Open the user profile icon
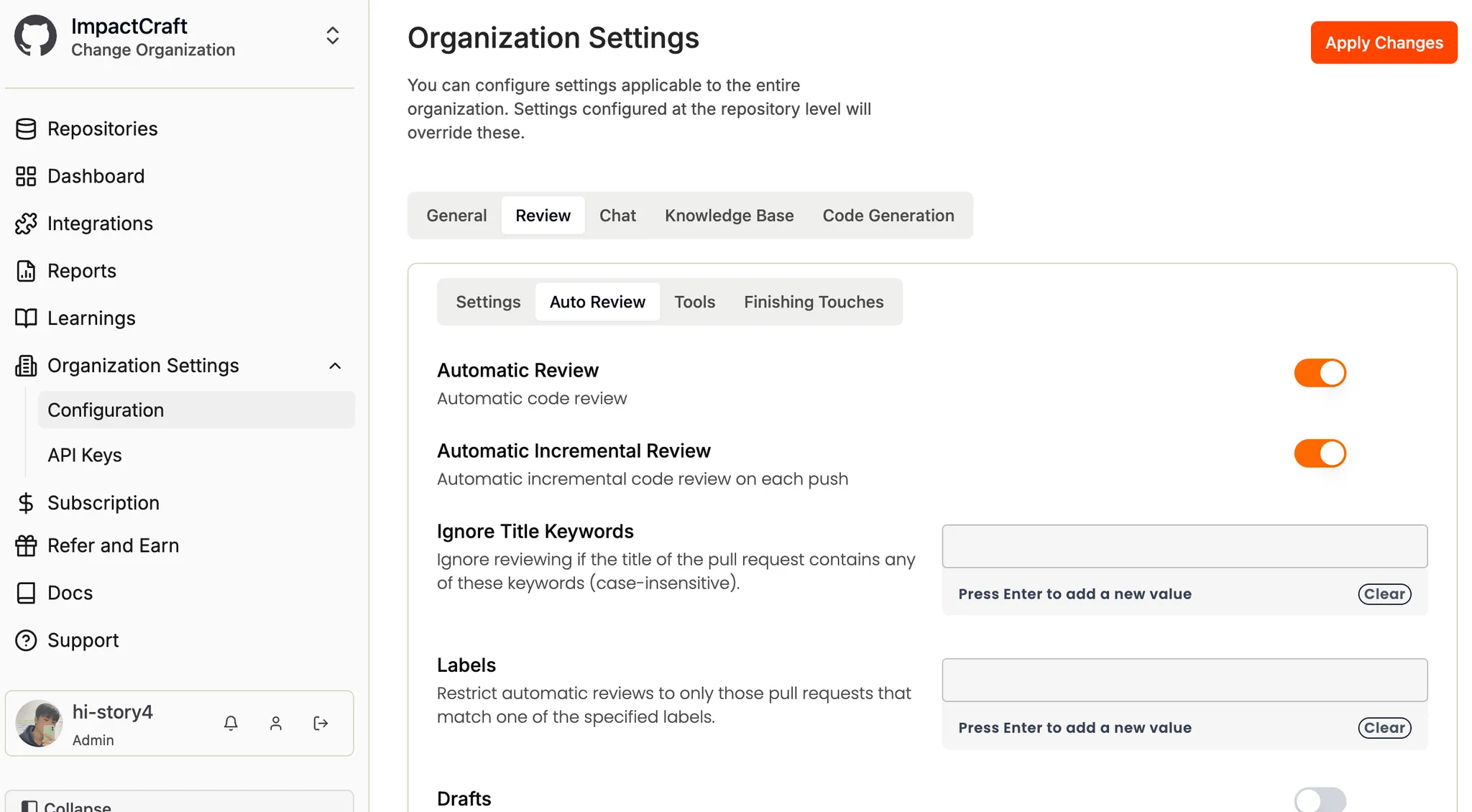The width and height of the screenshot is (1472, 812). [x=276, y=723]
